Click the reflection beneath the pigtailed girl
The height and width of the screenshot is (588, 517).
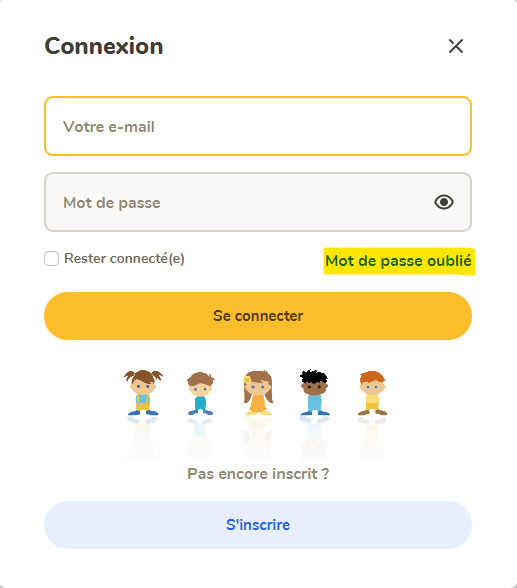(x=143, y=438)
